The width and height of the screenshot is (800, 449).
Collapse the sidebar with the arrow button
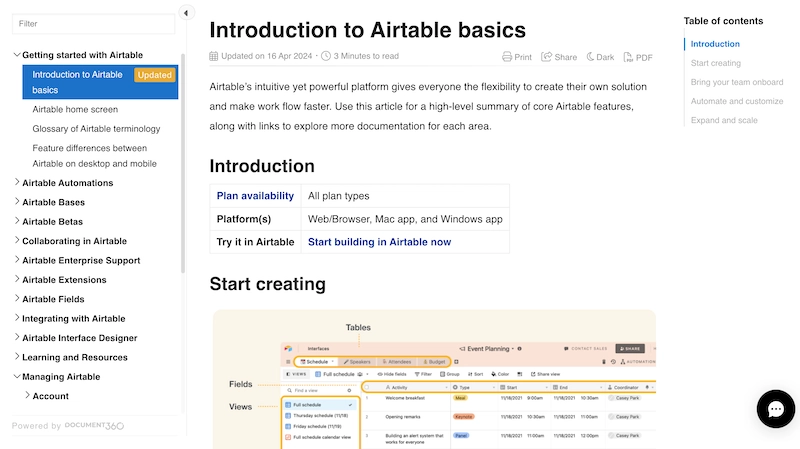tap(186, 13)
